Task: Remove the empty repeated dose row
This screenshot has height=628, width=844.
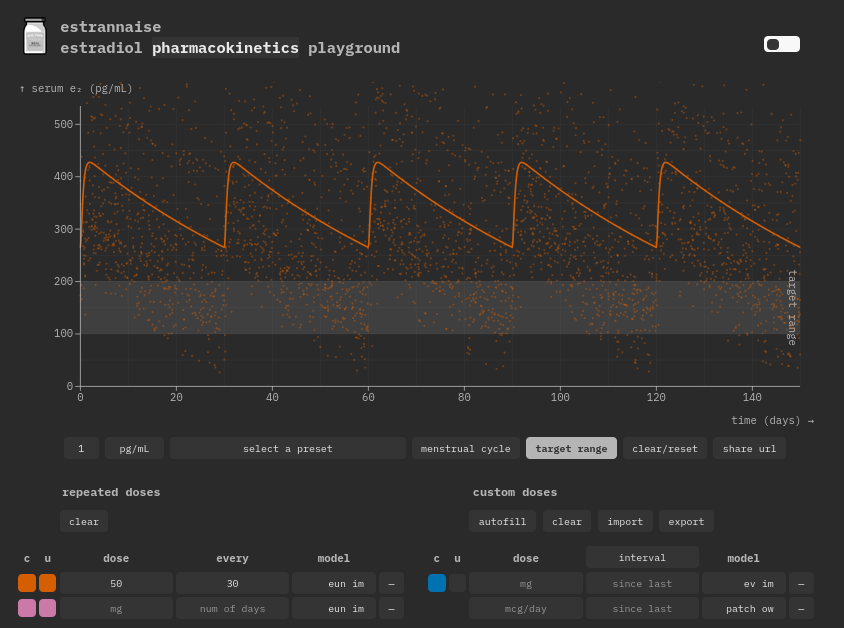Action: point(391,609)
